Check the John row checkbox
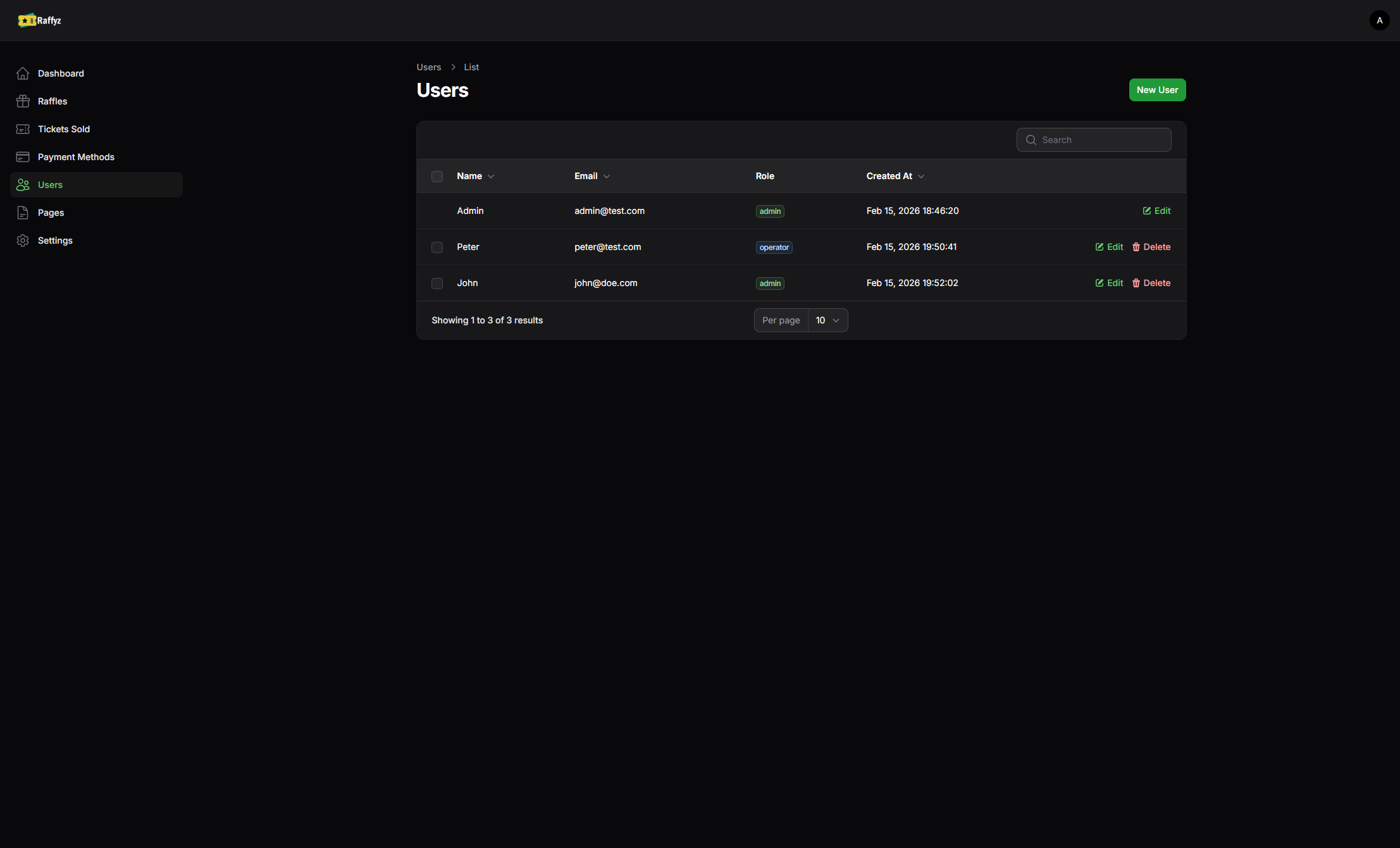 [437, 283]
